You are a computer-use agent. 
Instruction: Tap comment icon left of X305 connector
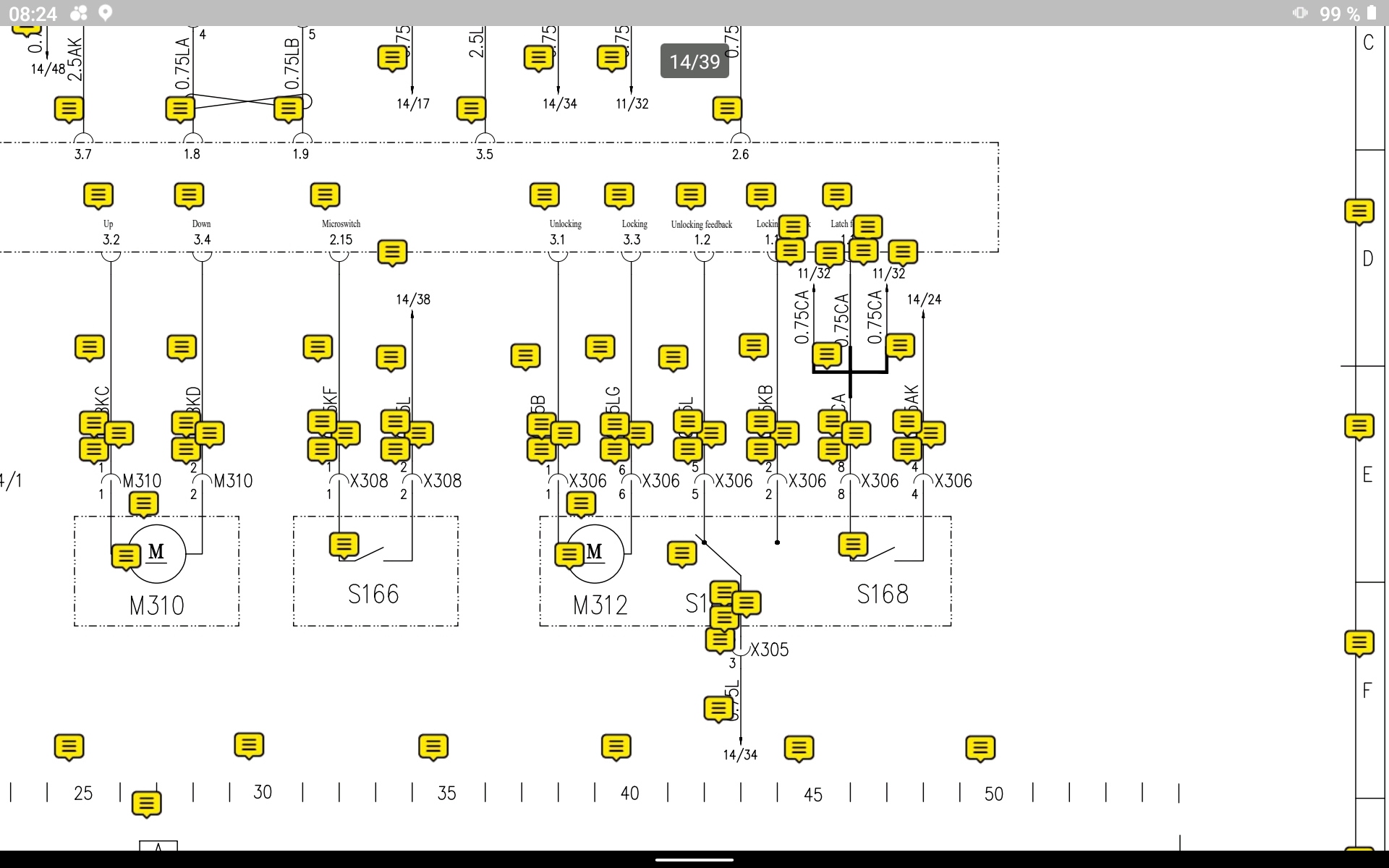[x=720, y=640]
